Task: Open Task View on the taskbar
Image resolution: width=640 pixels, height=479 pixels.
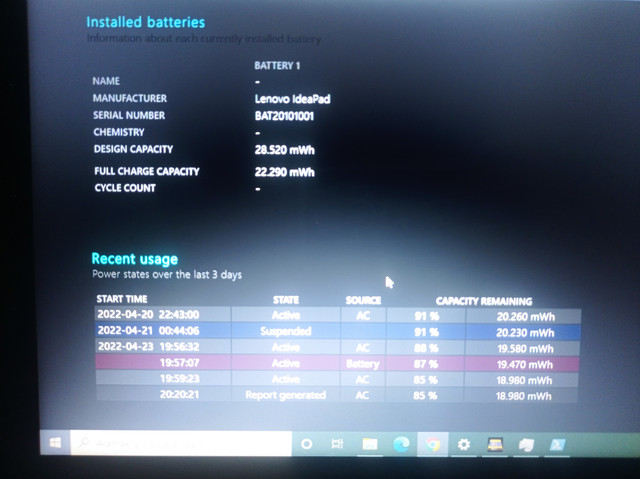Action: (x=337, y=444)
